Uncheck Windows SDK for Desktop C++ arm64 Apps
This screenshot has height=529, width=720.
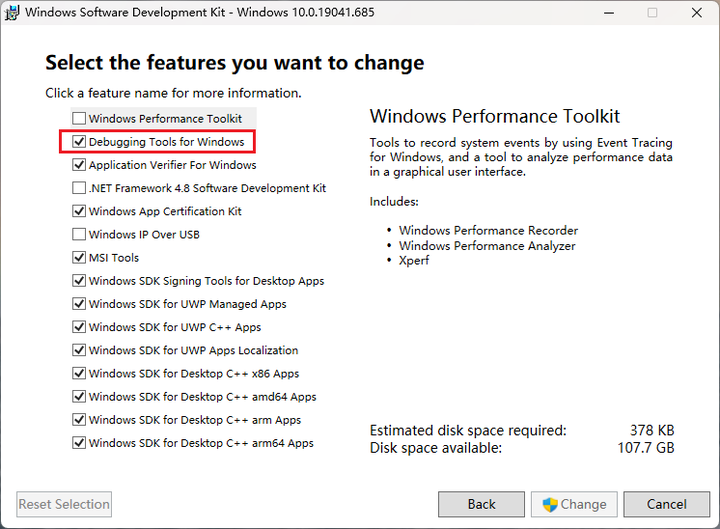pos(79,443)
